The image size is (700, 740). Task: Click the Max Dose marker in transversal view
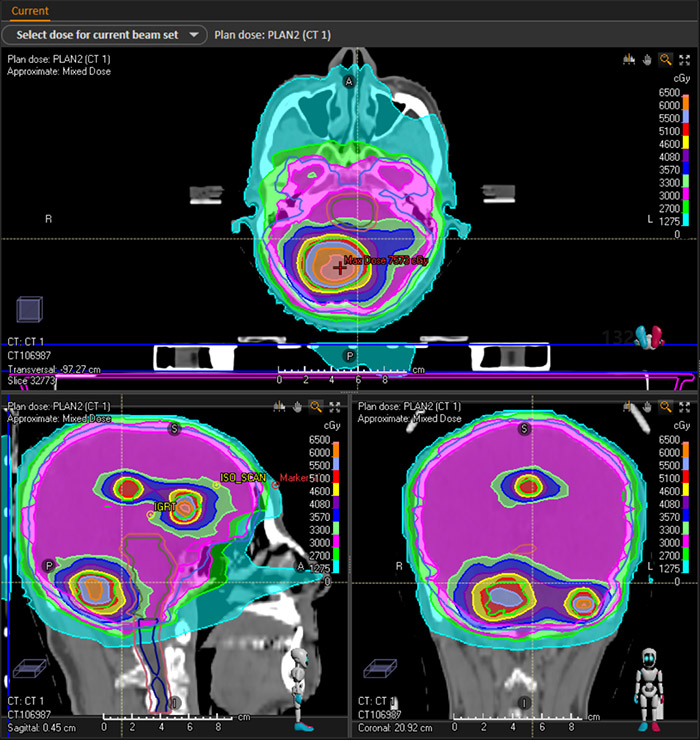pyautogui.click(x=341, y=267)
